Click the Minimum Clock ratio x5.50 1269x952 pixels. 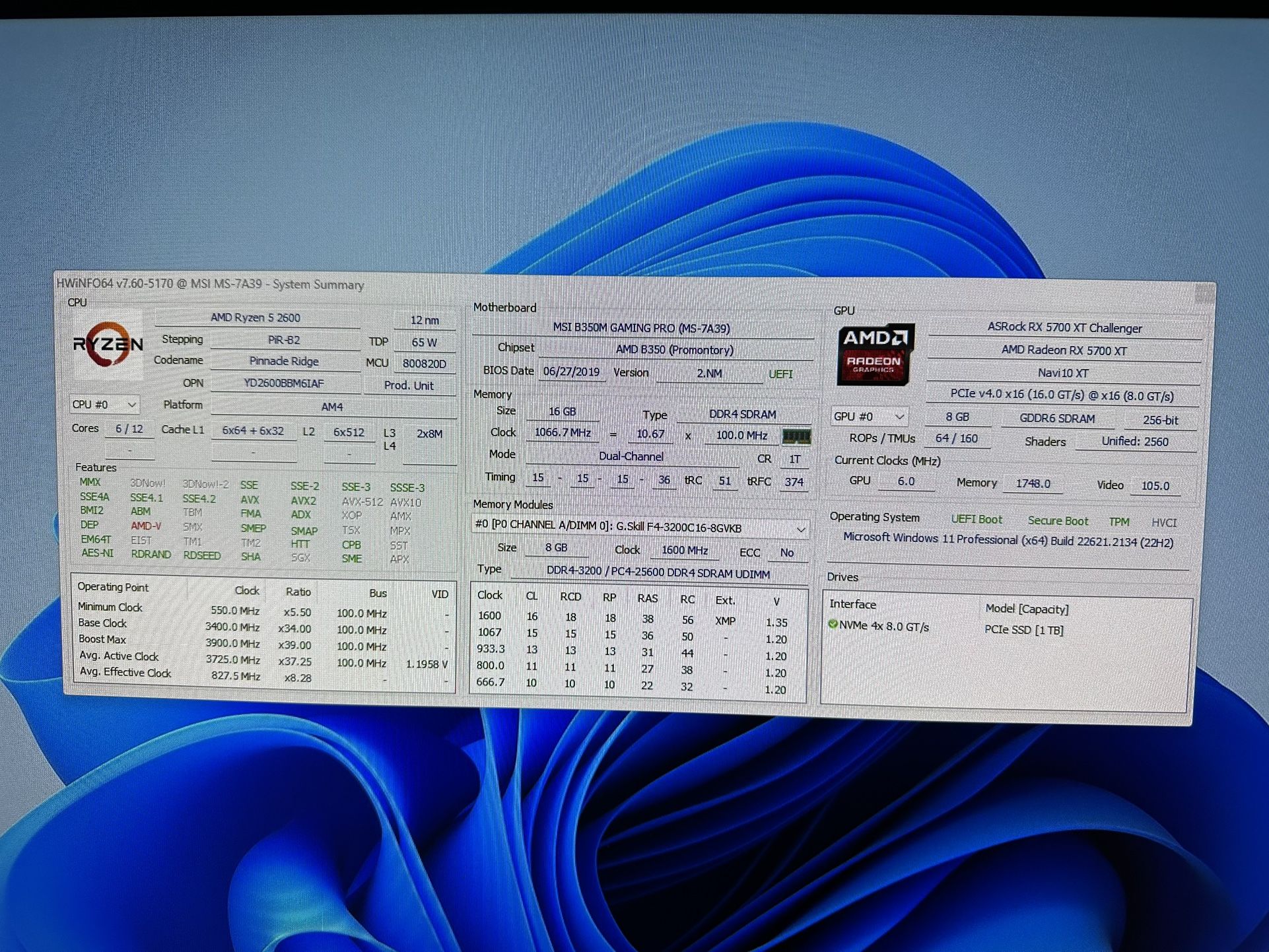[x=298, y=613]
